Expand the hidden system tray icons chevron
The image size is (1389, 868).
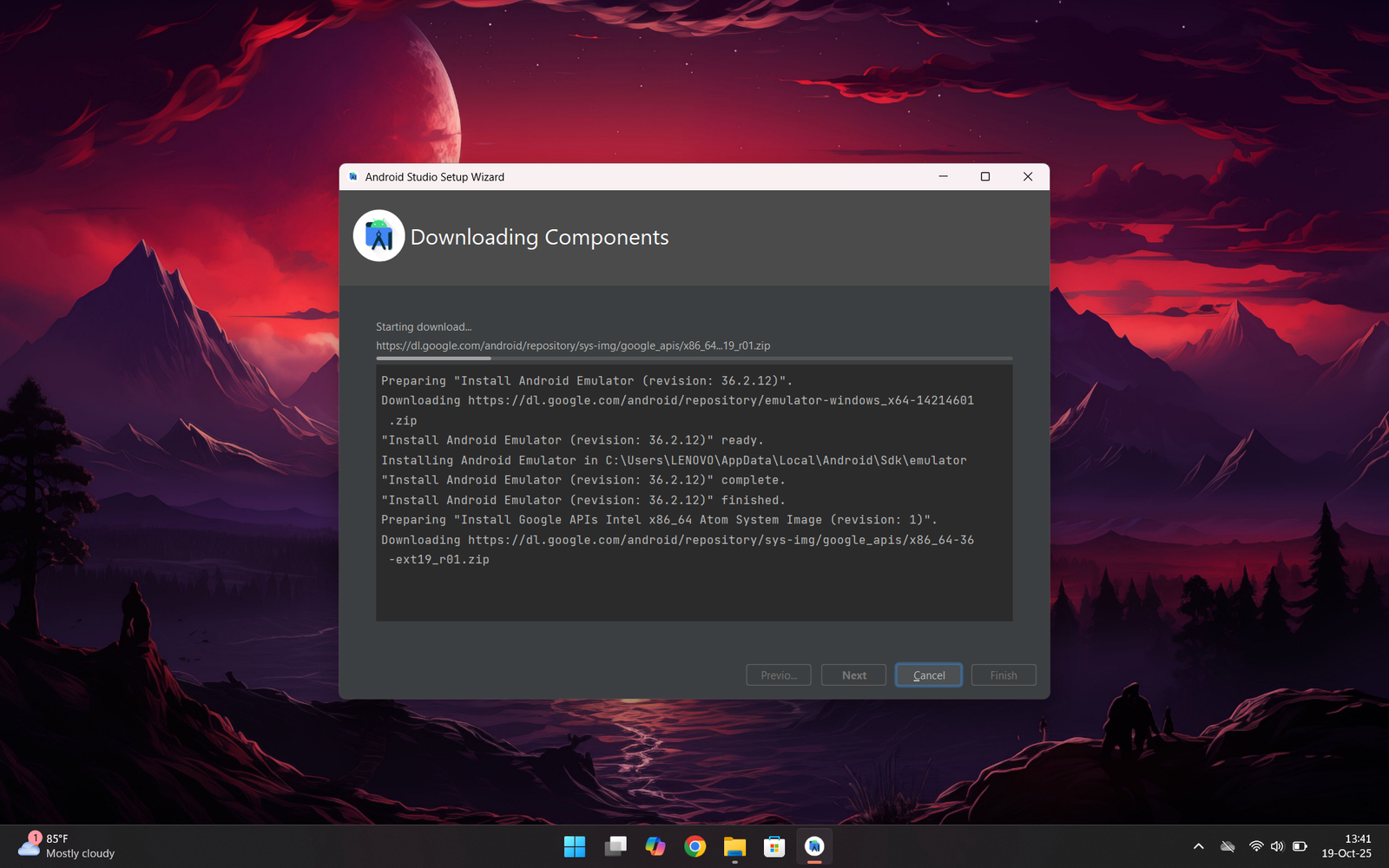[x=1198, y=846]
